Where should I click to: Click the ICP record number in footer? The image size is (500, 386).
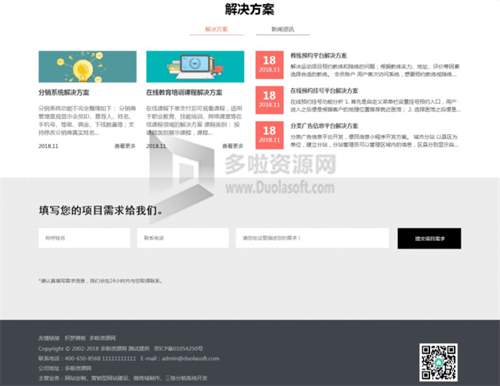pyautogui.click(x=178, y=349)
